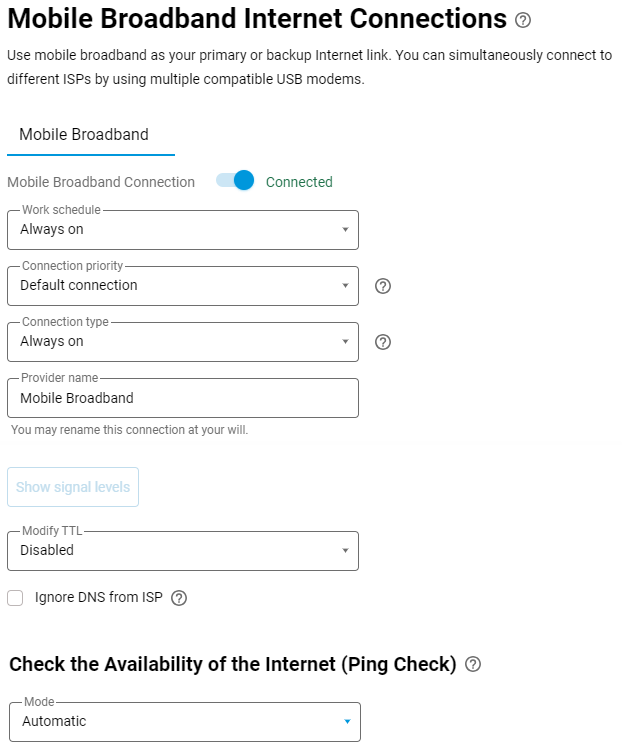The width and height of the screenshot is (622, 751).
Task: Expand the Ping Check Mode dropdown
Action: pyautogui.click(x=184, y=722)
